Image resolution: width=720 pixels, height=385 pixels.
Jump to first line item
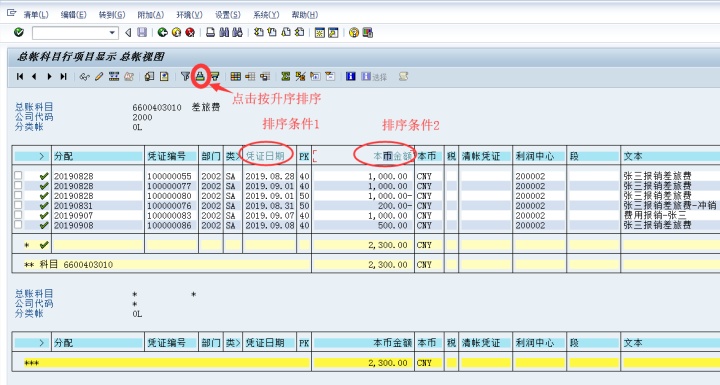tap(20, 77)
